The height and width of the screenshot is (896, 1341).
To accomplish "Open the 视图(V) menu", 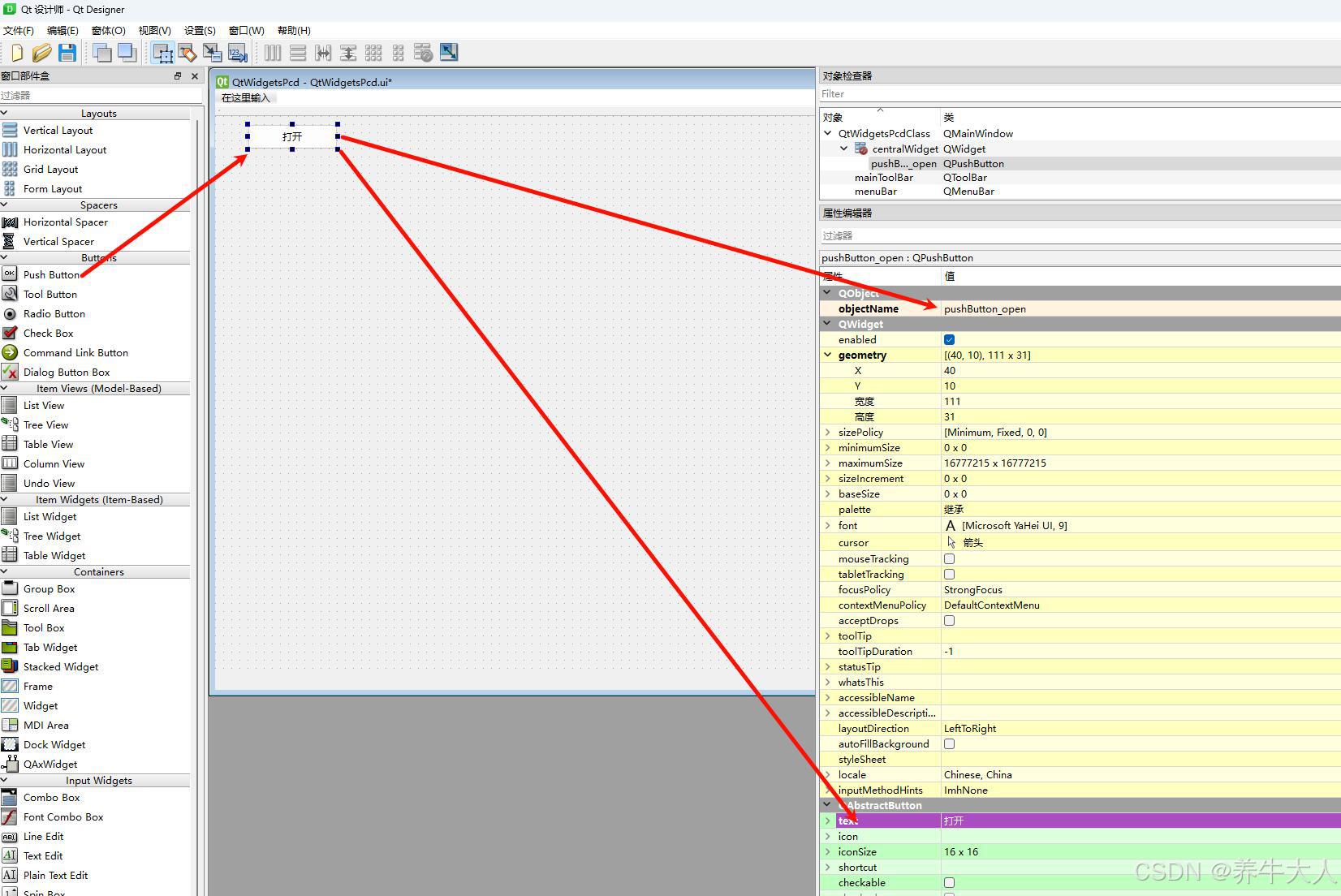I will (154, 31).
